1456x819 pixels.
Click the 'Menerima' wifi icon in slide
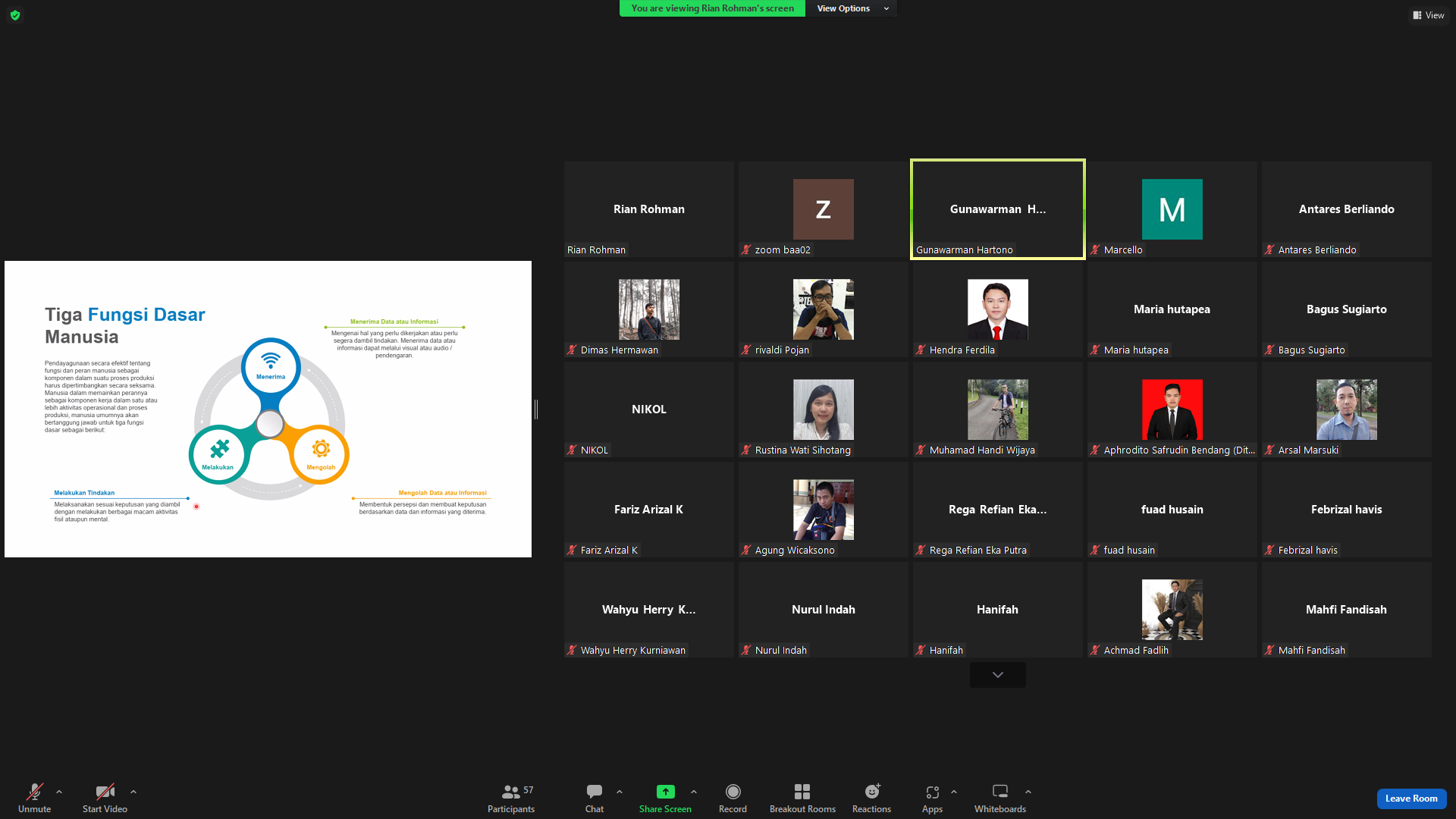tap(271, 360)
